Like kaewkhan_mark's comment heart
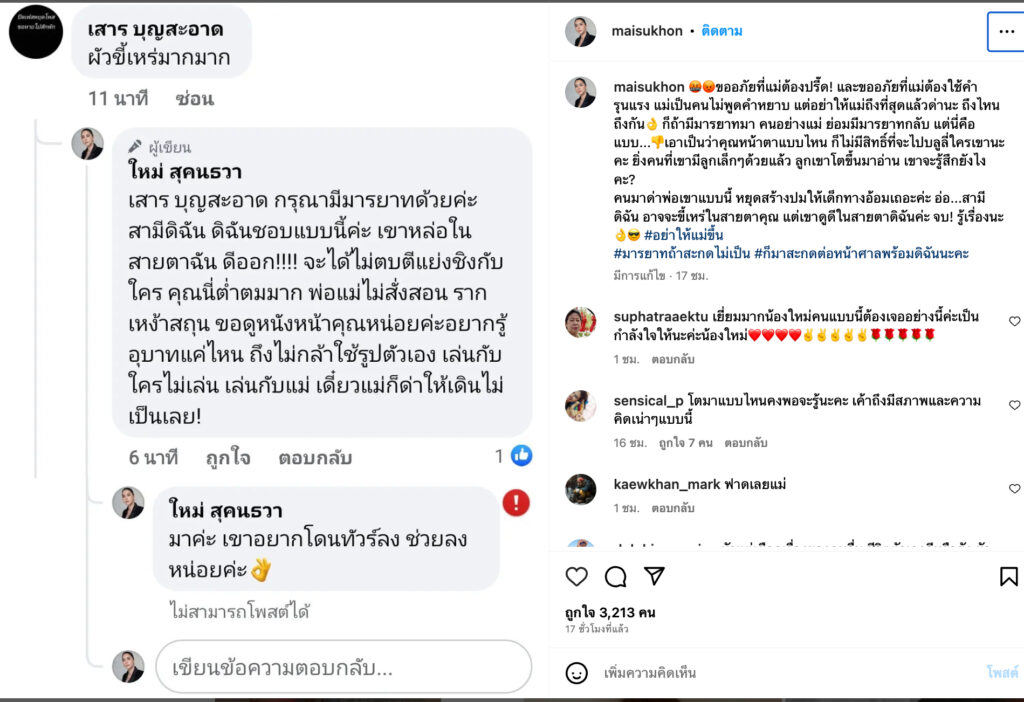Viewport: 1024px width, 702px height. coord(1014,488)
